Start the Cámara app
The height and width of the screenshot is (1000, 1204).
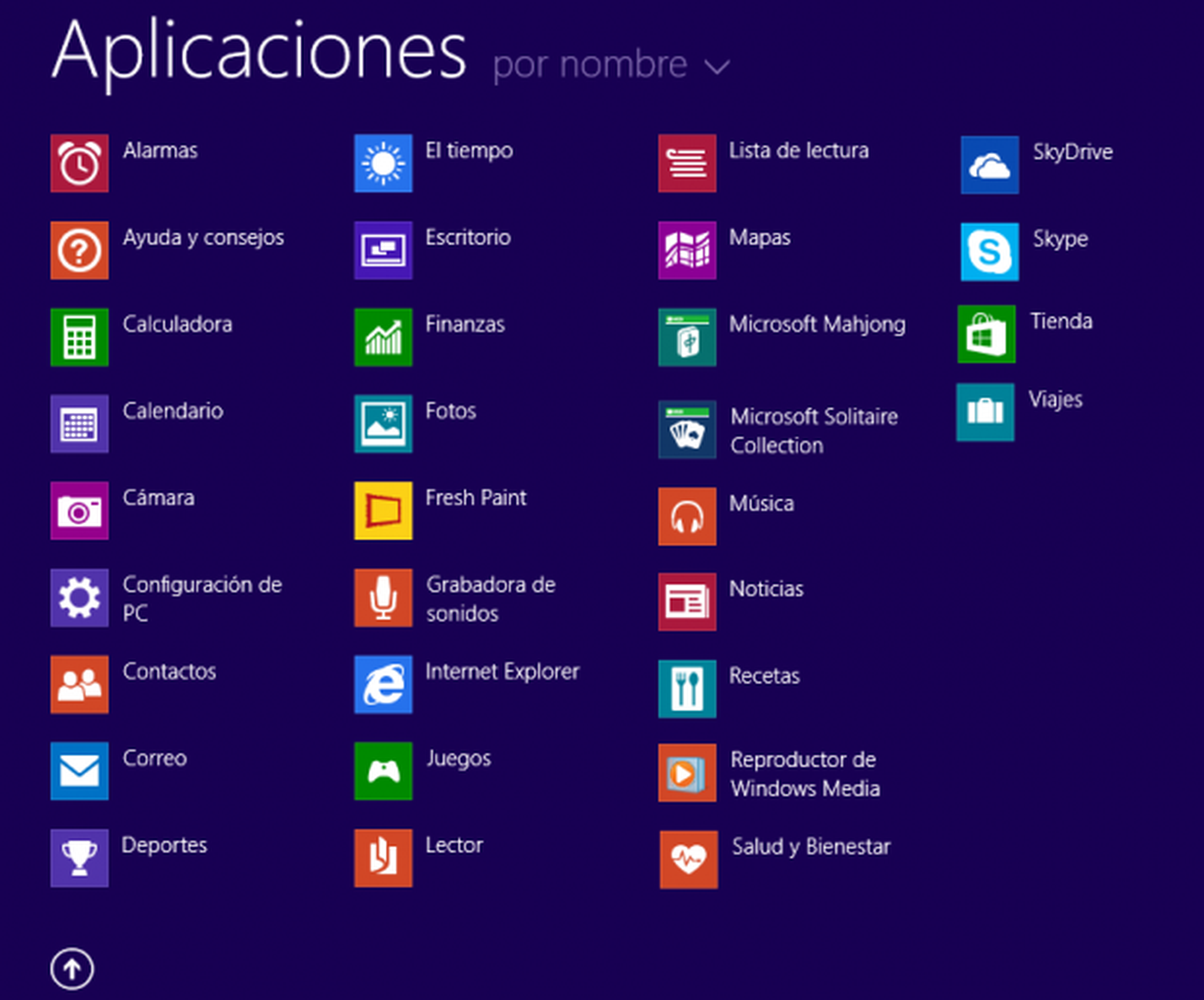click(x=79, y=510)
